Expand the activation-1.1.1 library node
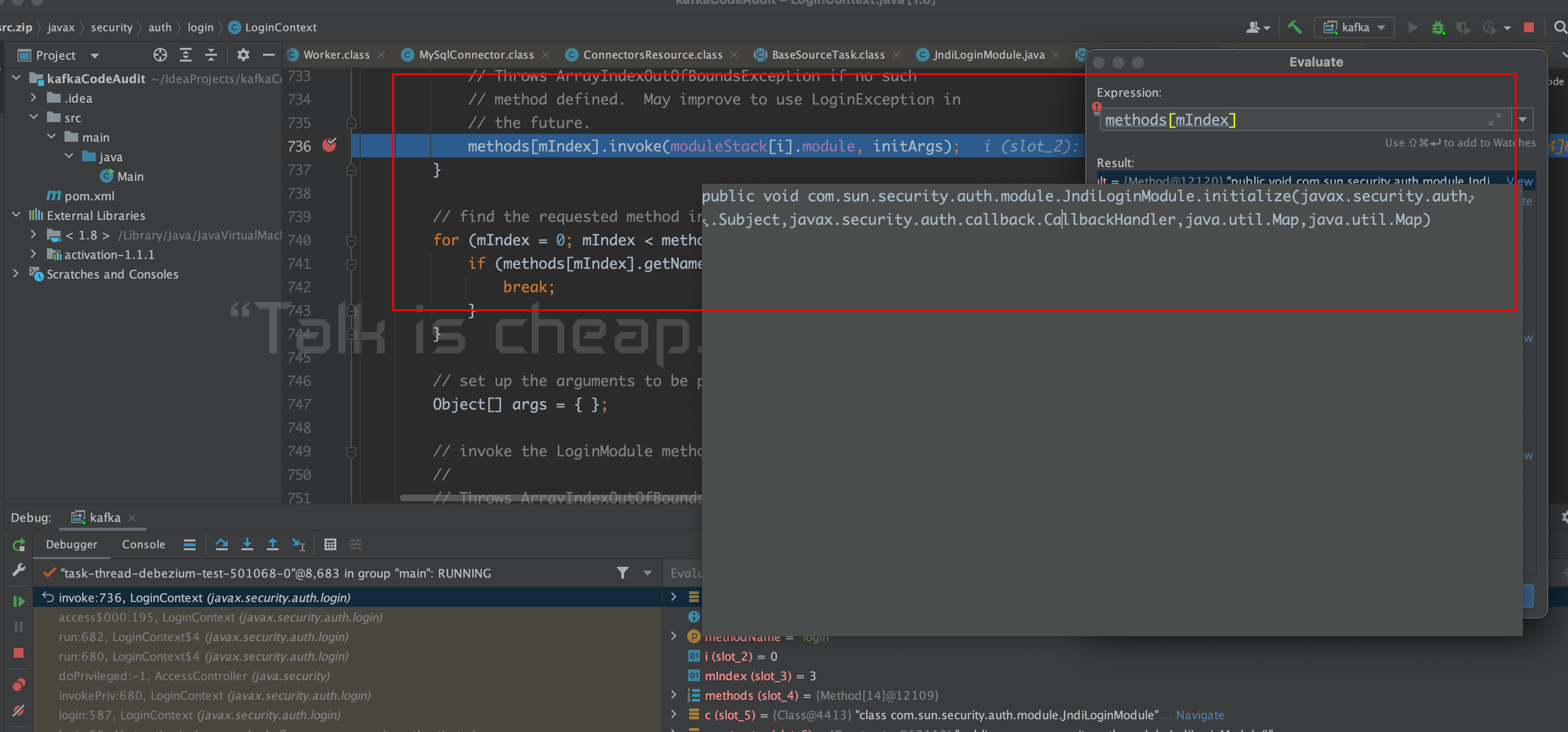Screen dimensions: 1568x732 click(34, 254)
